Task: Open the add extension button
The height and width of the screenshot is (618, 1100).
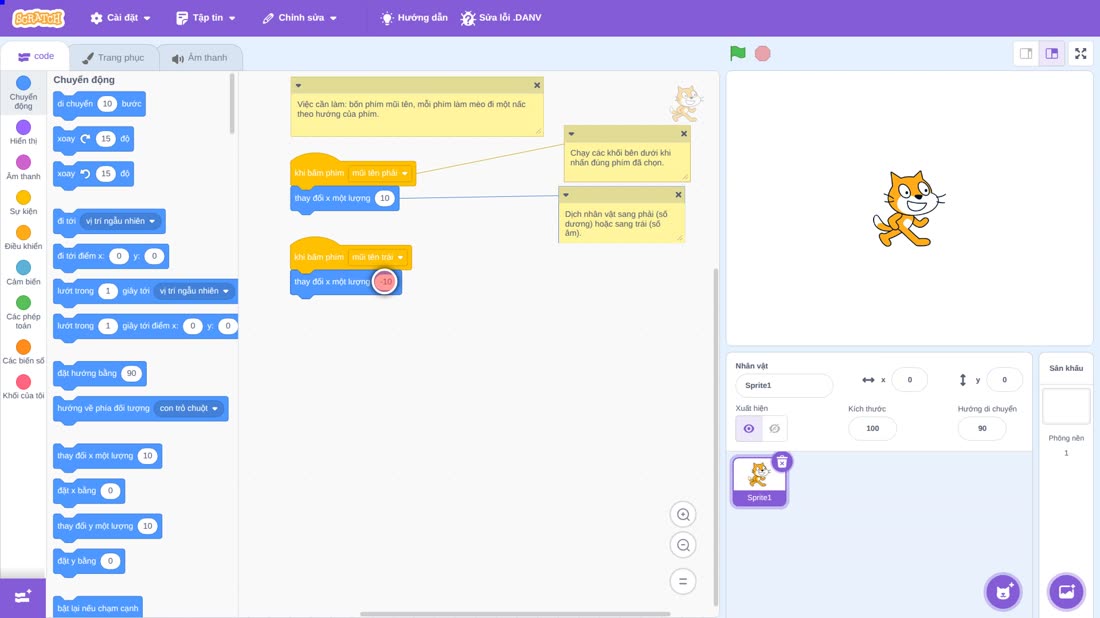Action: click(x=23, y=597)
